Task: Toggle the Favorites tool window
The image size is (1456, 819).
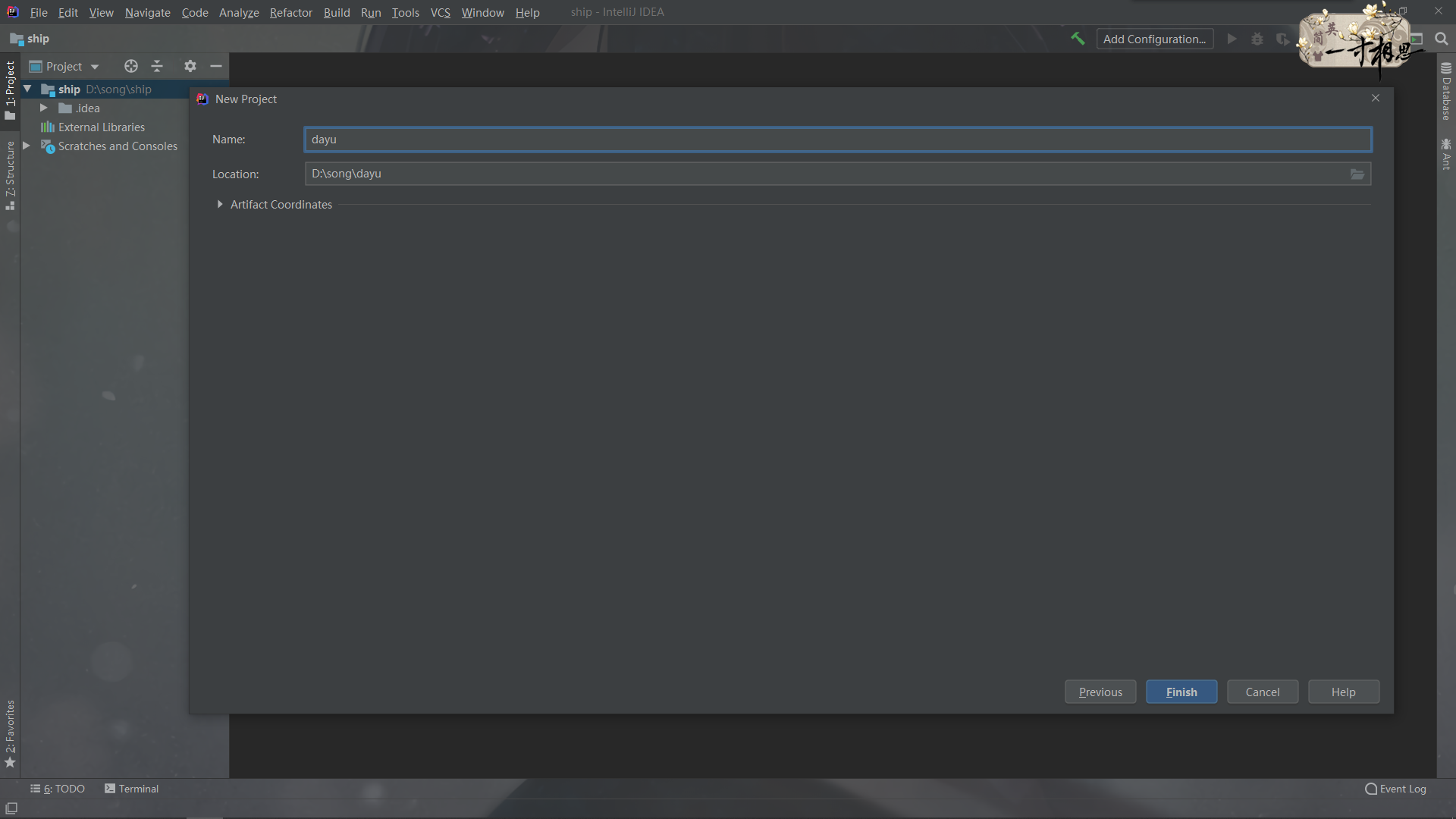Action: [11, 732]
